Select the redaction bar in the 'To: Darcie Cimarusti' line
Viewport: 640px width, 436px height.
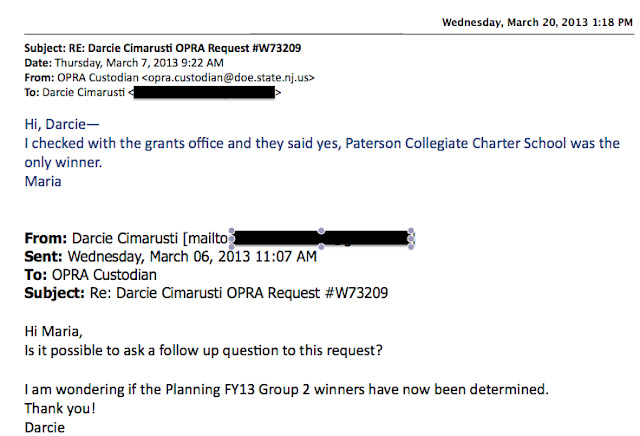tap(204, 92)
